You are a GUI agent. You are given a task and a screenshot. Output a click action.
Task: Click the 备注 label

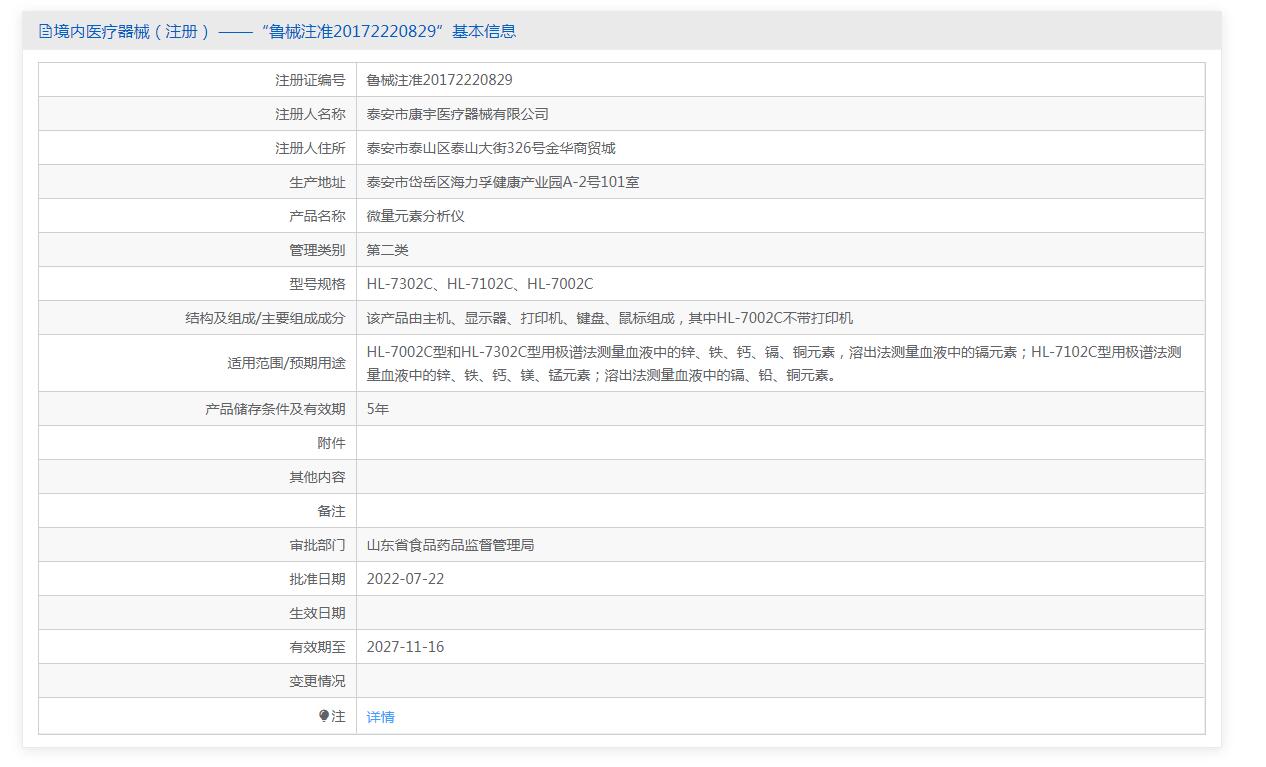click(331, 511)
